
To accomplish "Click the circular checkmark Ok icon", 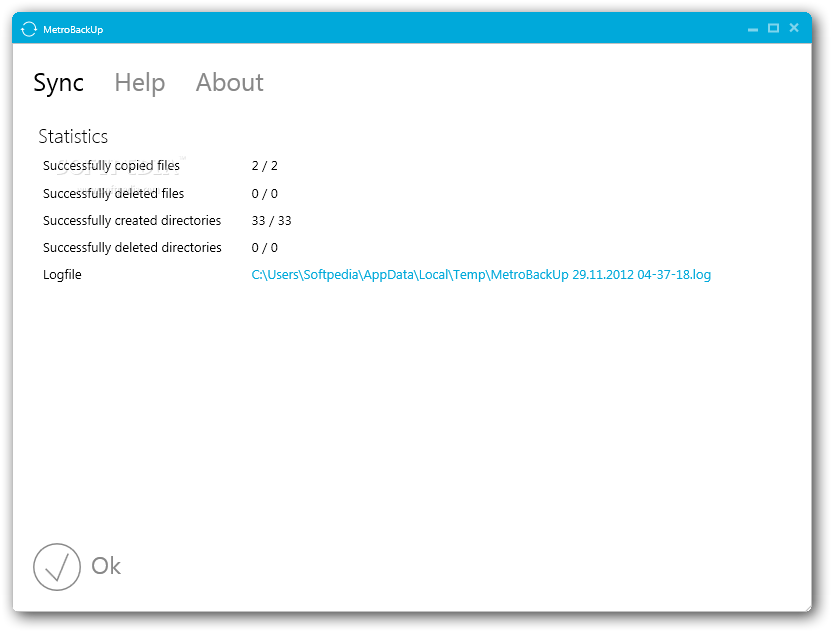I will click(x=57, y=567).
